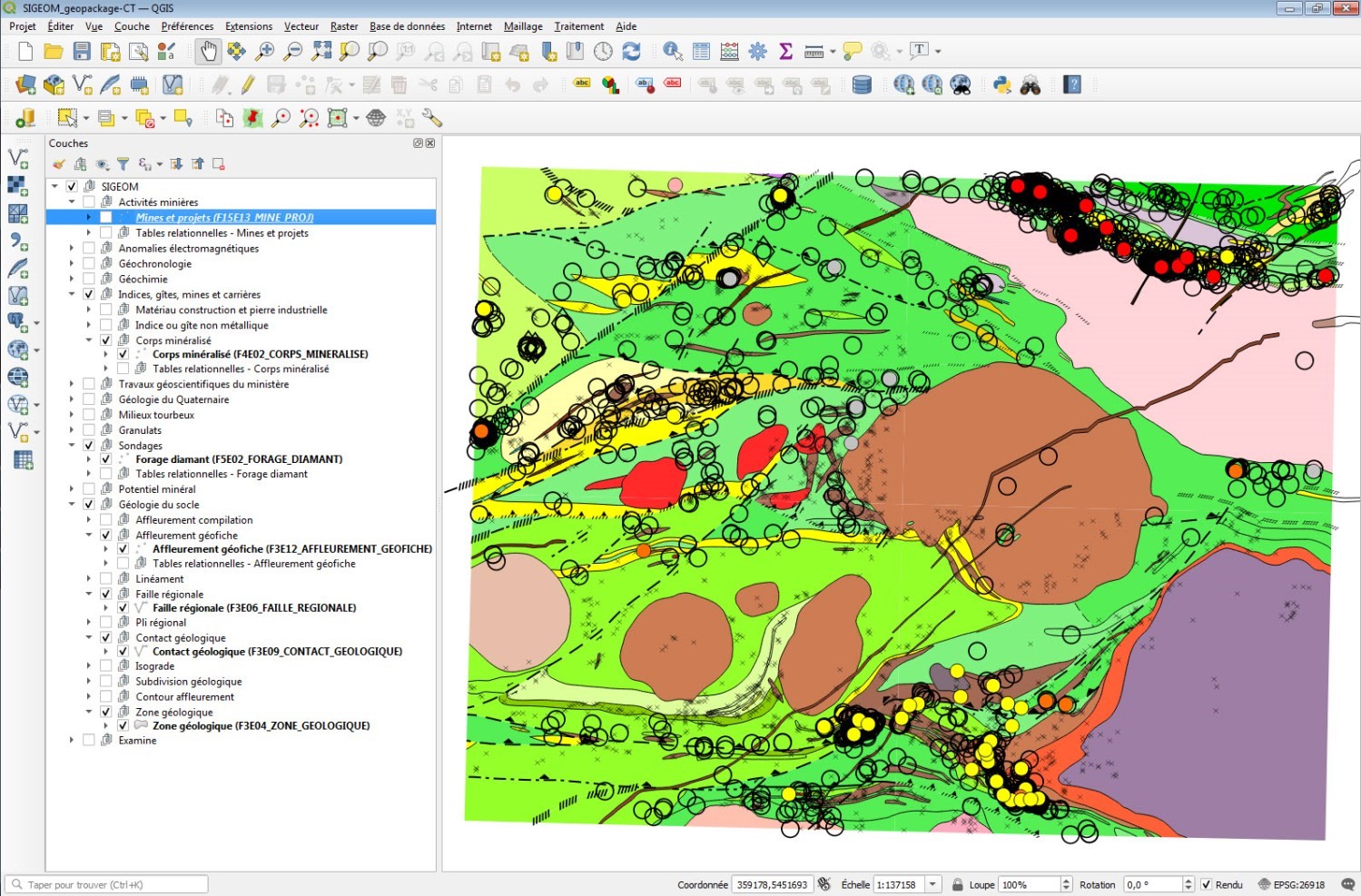The width and height of the screenshot is (1361, 896).
Task: Select Mines et projets (F1SE13_MINE_PROJ) layer
Action: pos(224,217)
